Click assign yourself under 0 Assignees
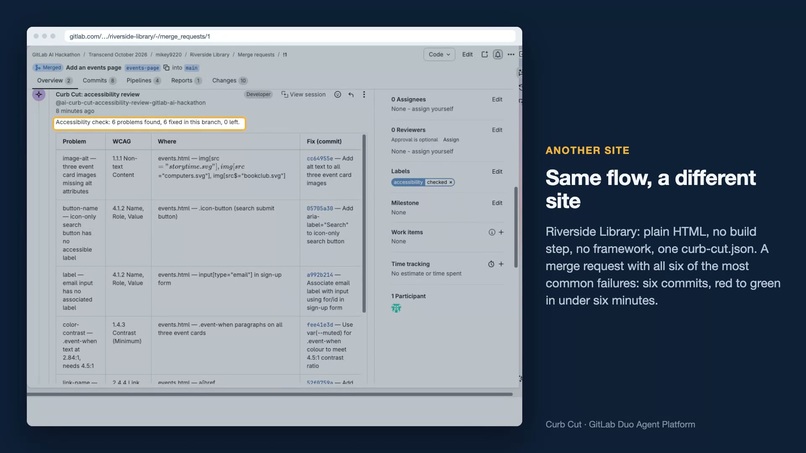 [x=434, y=109]
